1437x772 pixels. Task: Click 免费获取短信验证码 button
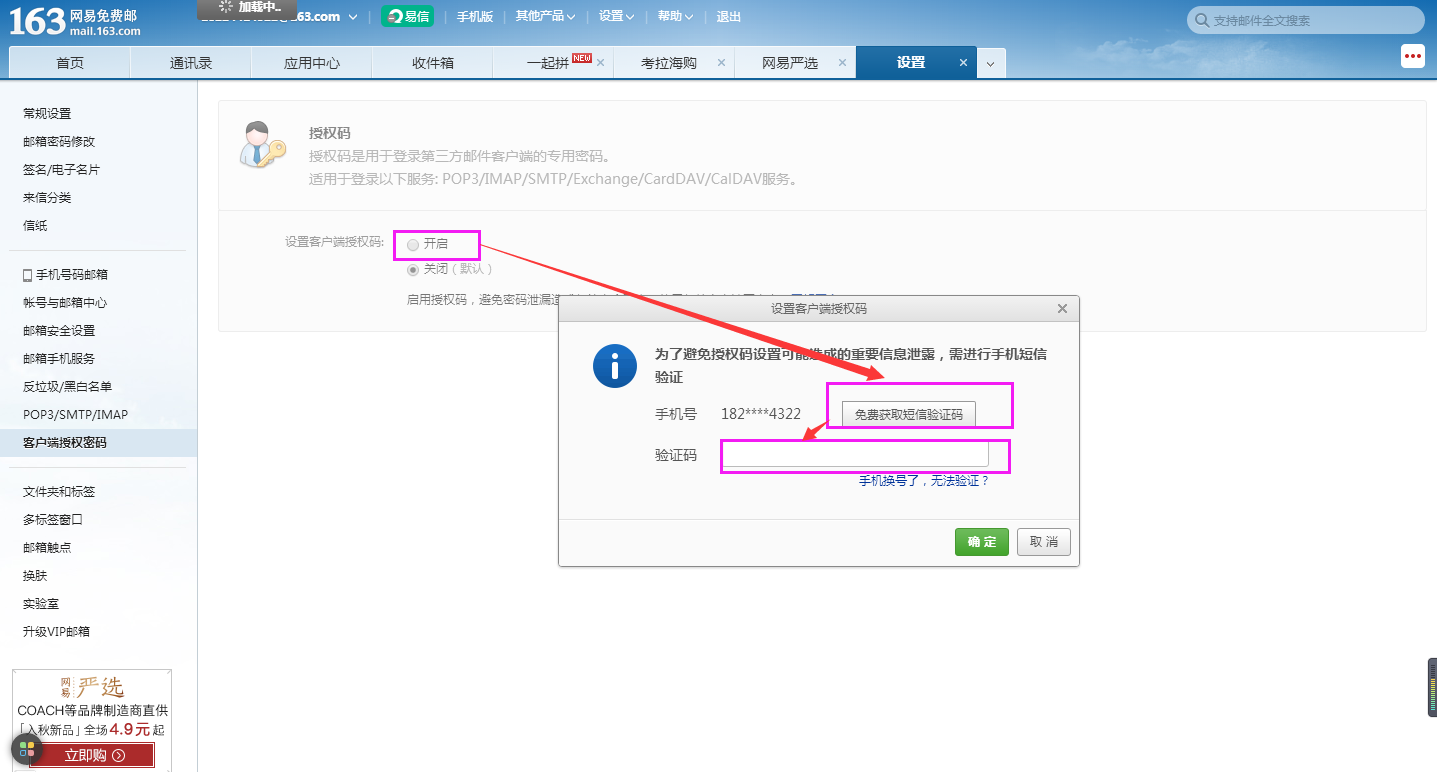point(908,414)
